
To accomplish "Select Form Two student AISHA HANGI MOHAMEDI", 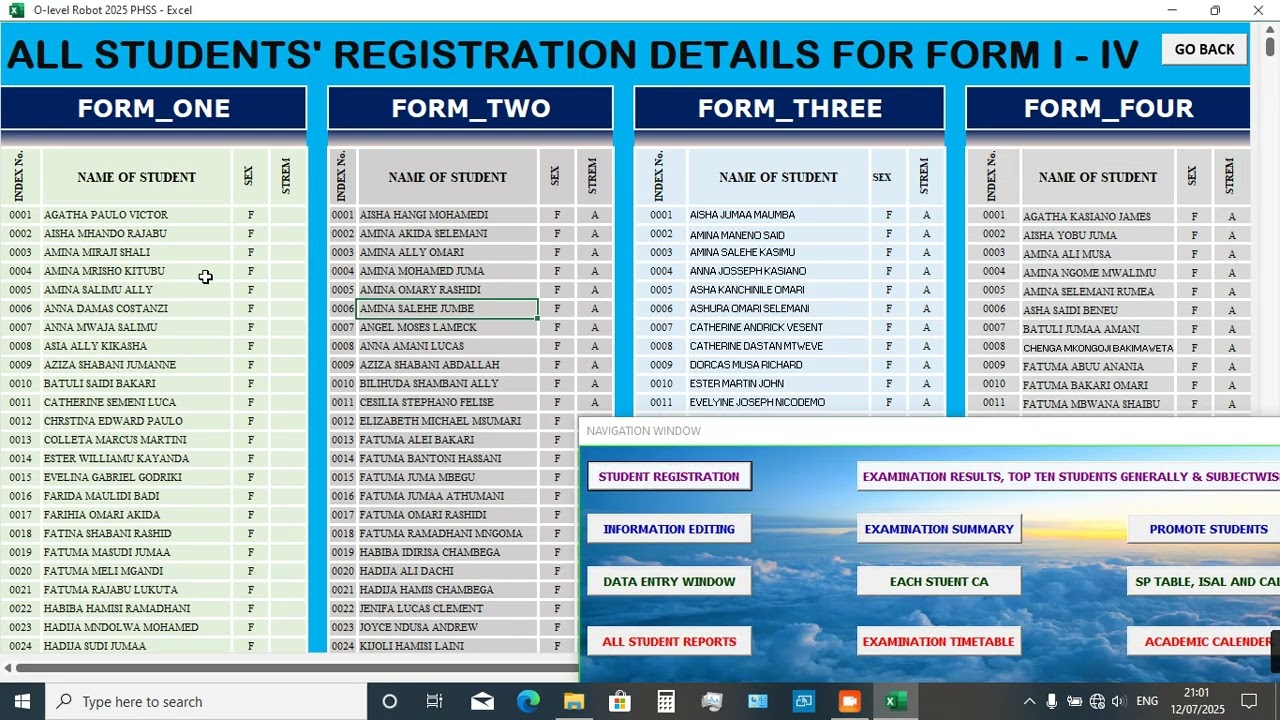I will [447, 215].
